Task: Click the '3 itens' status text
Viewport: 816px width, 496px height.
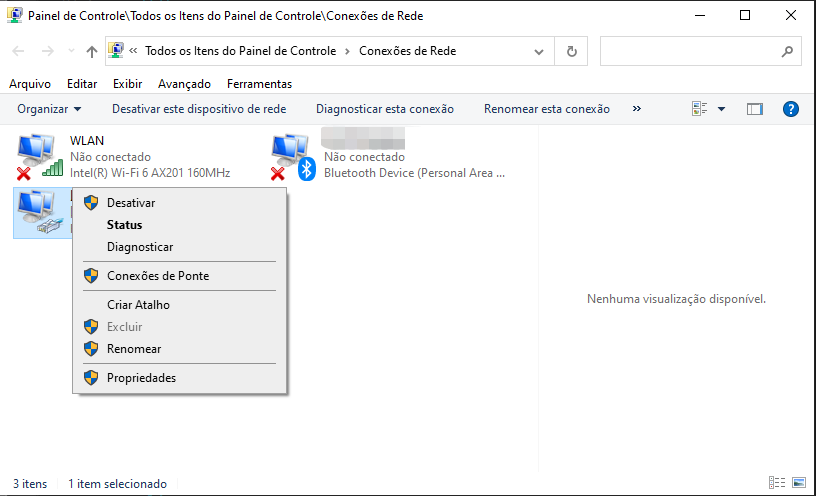Action: click(x=30, y=484)
